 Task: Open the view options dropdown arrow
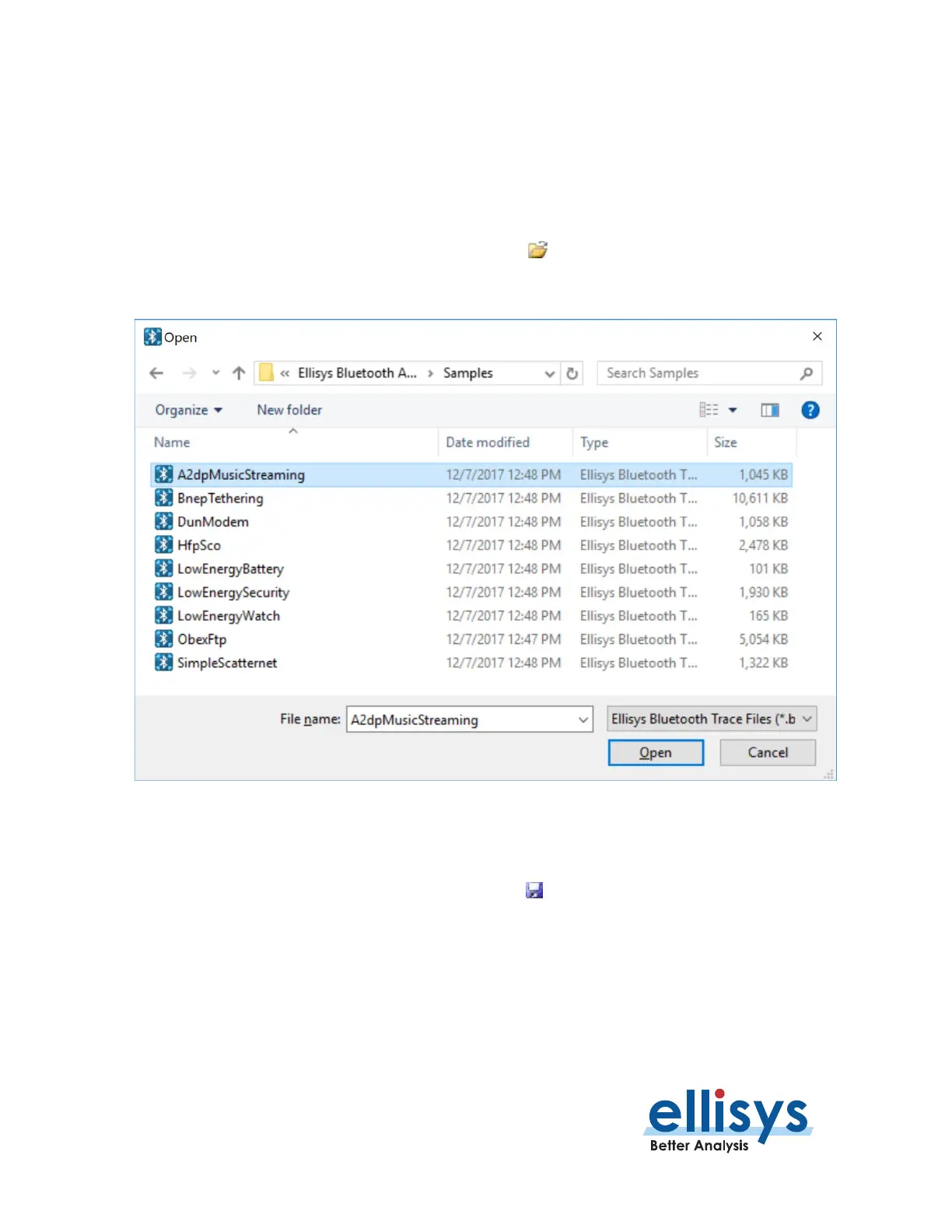(x=733, y=410)
